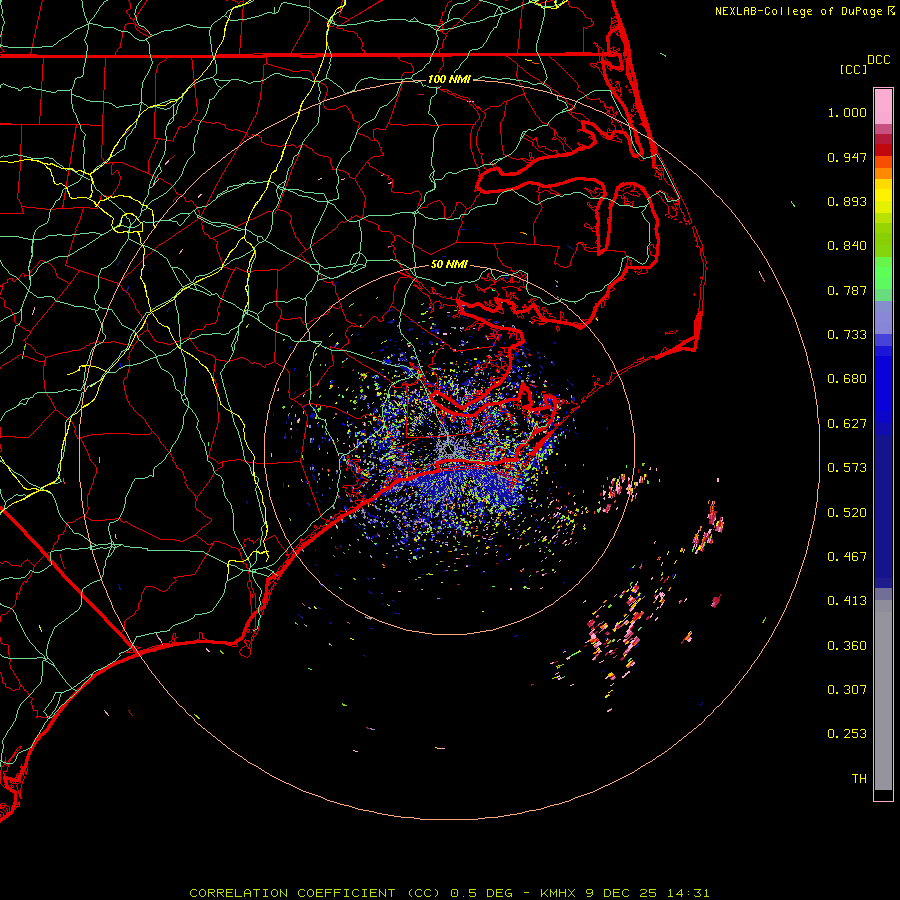The width and height of the screenshot is (900, 900).
Task: Click the 14:31 timestamp in the caption
Action: 688,893
